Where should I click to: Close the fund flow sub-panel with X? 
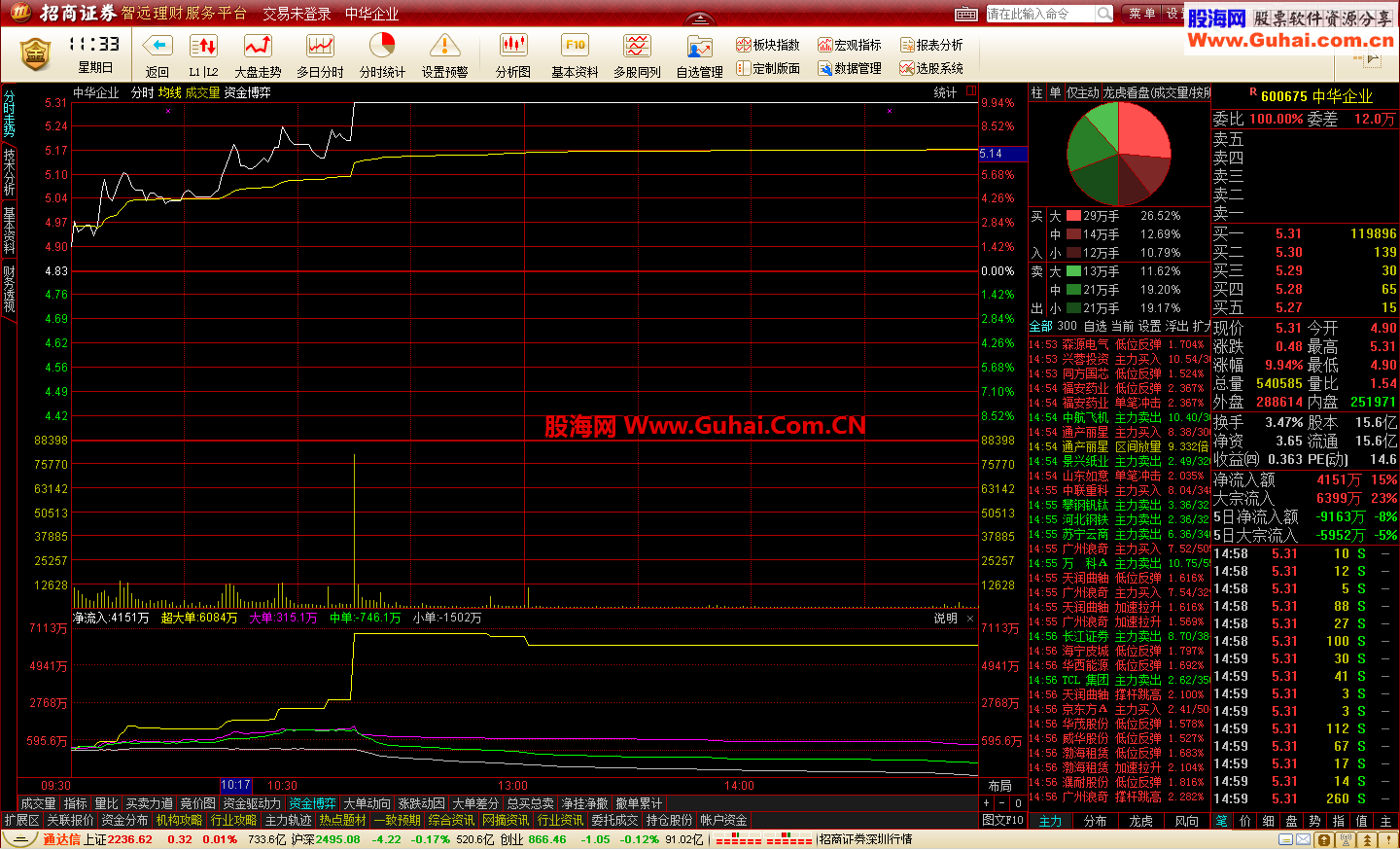[970, 619]
